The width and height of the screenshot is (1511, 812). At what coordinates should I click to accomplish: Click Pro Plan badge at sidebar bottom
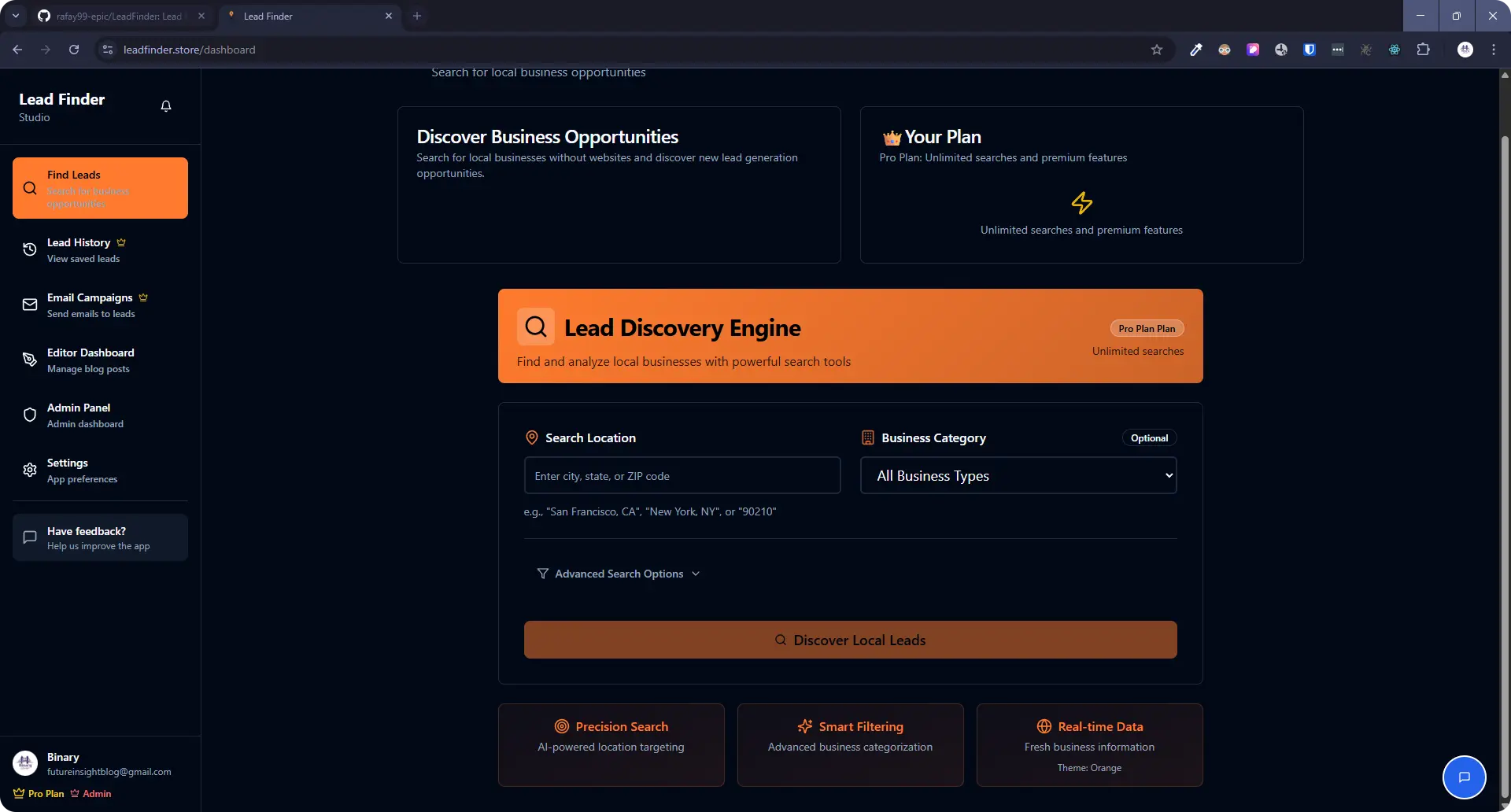[39, 793]
